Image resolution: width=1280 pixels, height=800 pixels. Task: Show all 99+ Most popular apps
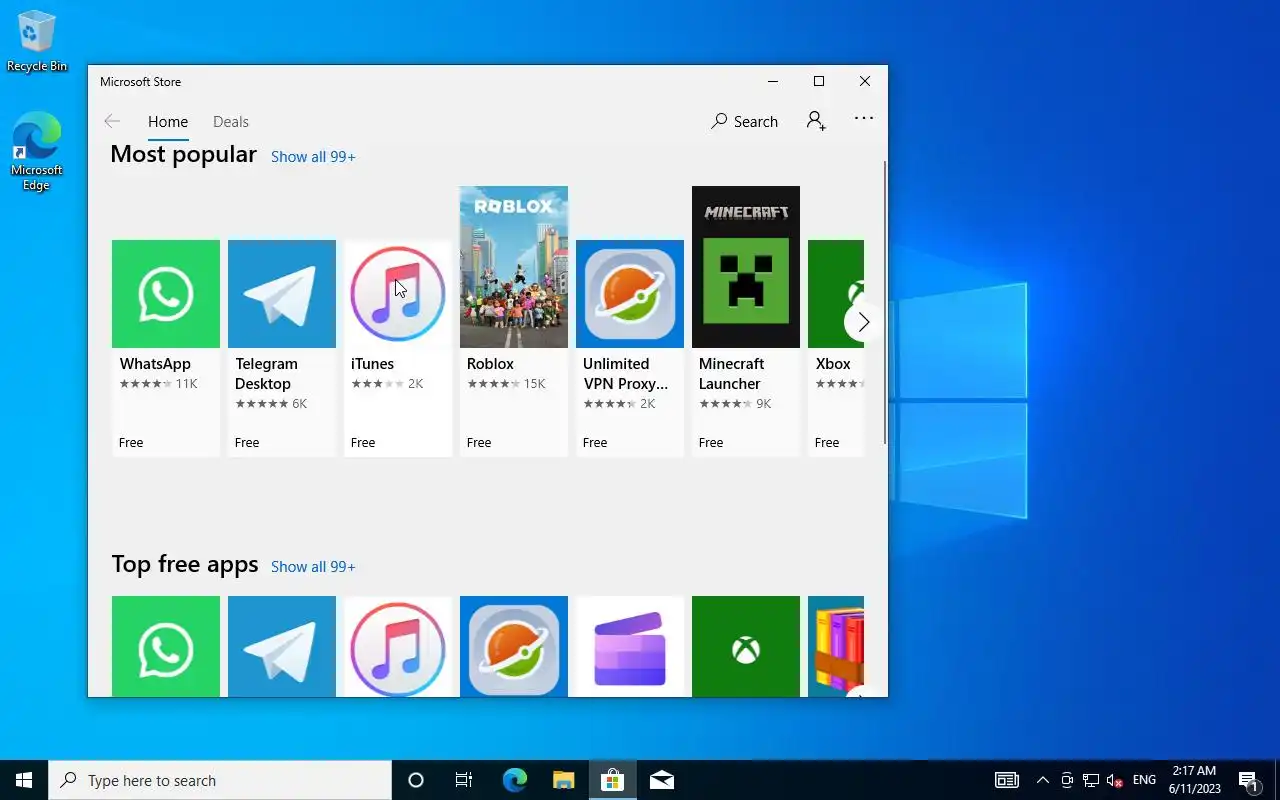(x=313, y=157)
